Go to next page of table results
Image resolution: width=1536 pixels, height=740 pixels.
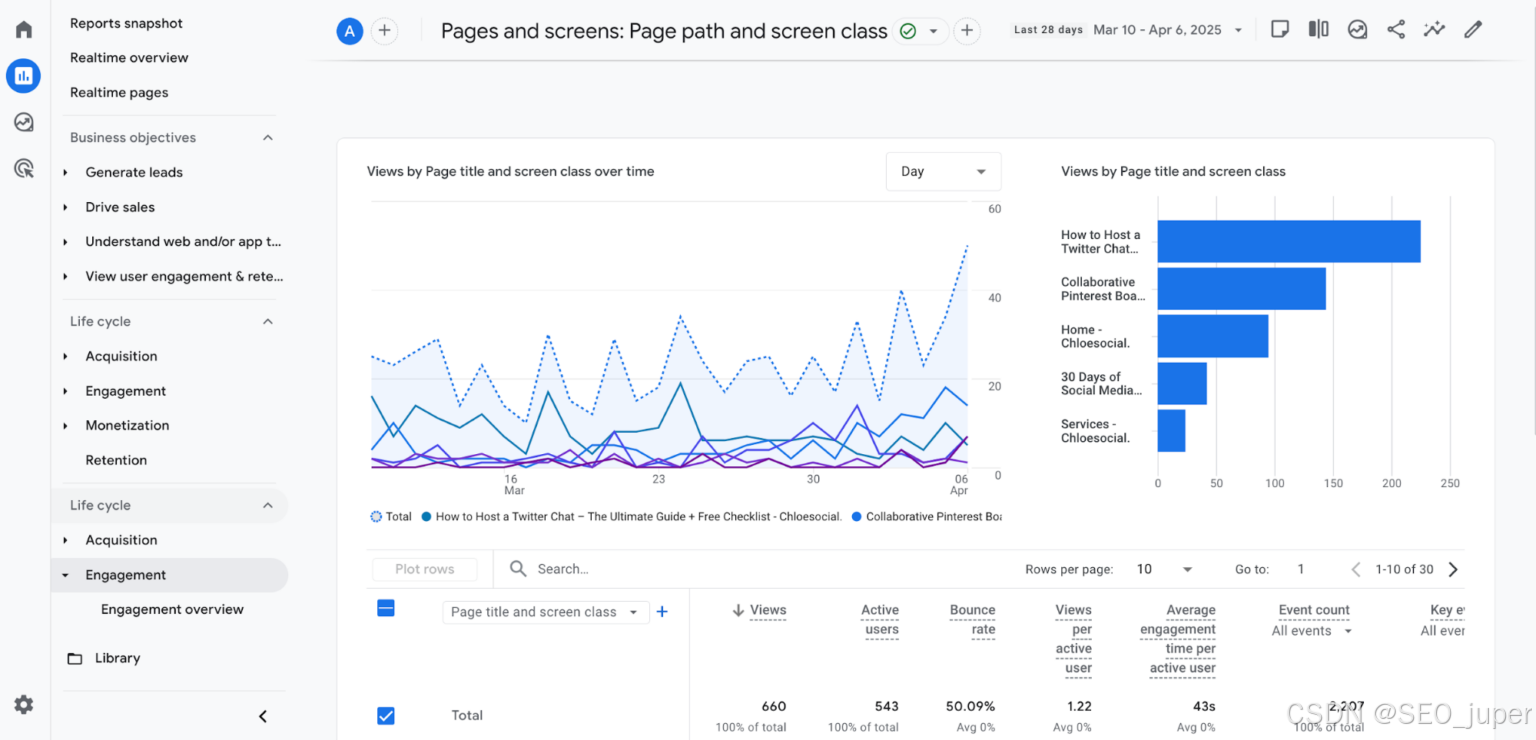1453,569
